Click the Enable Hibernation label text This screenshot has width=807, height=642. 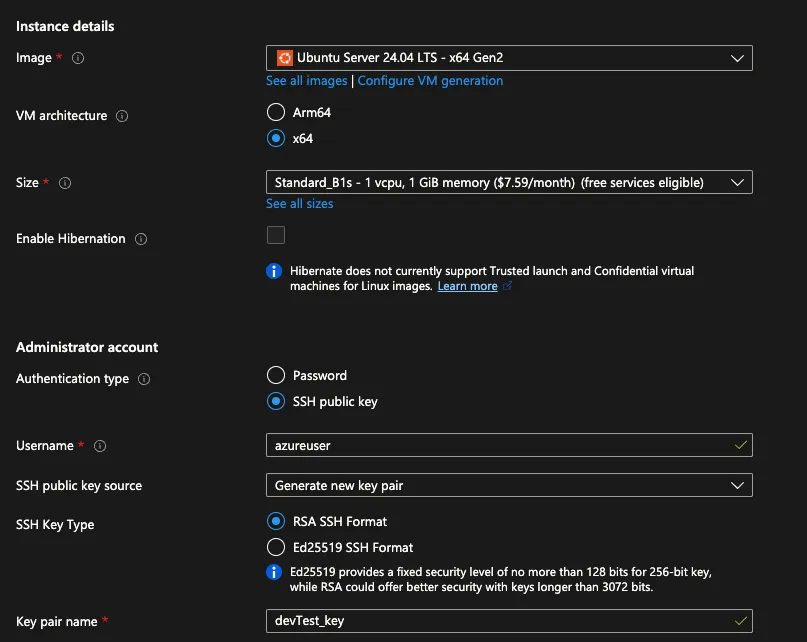(x=71, y=239)
